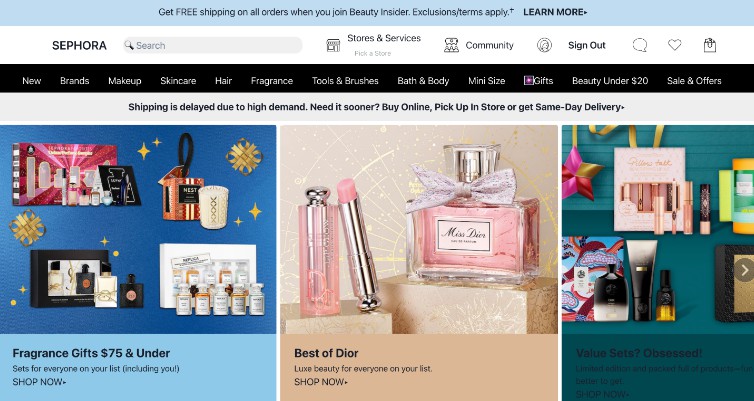754x401 pixels.
Task: Click SHOP NOW under Best of Dior
Action: pyautogui.click(x=321, y=382)
